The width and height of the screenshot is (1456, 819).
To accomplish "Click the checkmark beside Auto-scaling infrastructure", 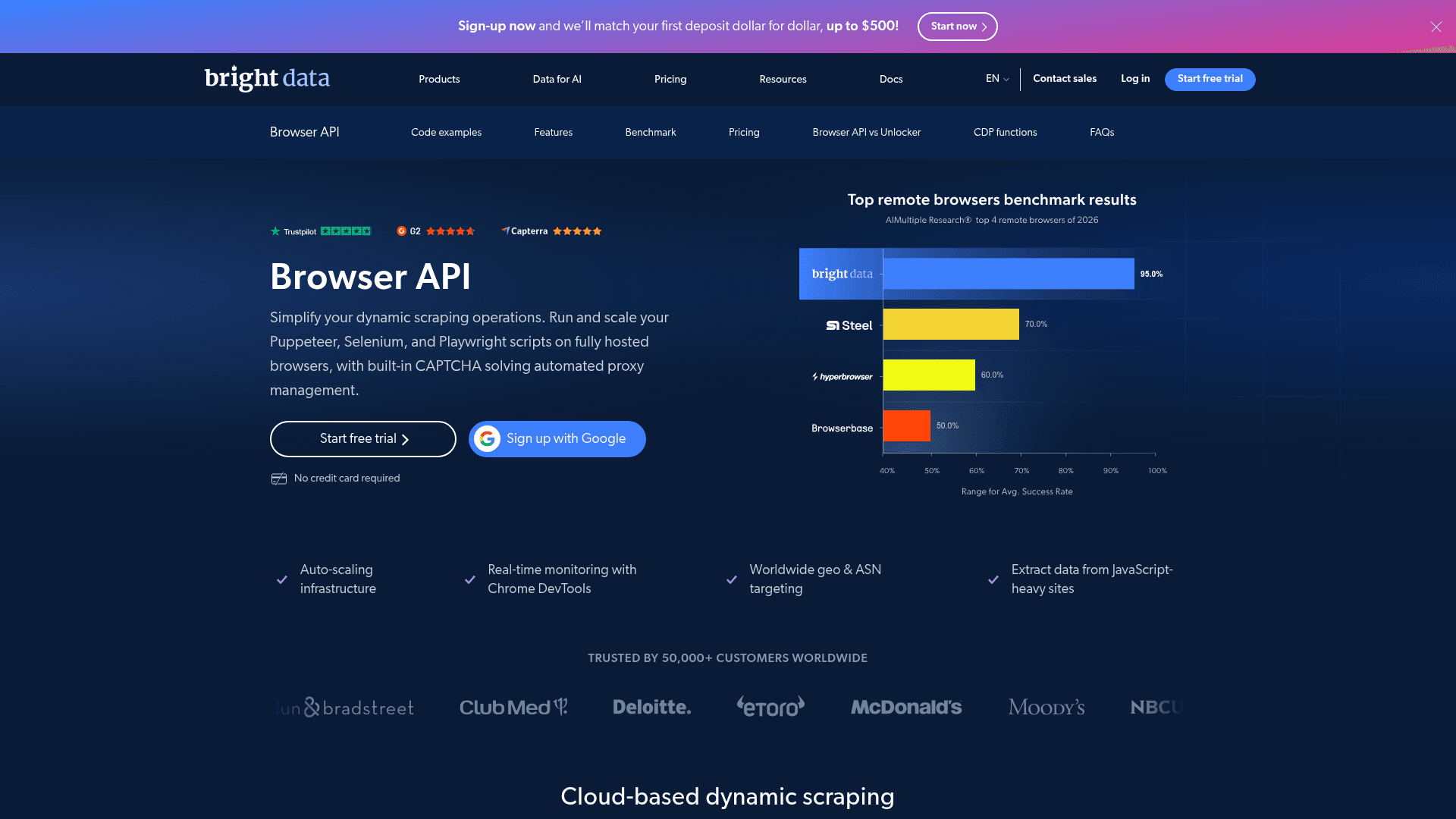I will pos(282,579).
